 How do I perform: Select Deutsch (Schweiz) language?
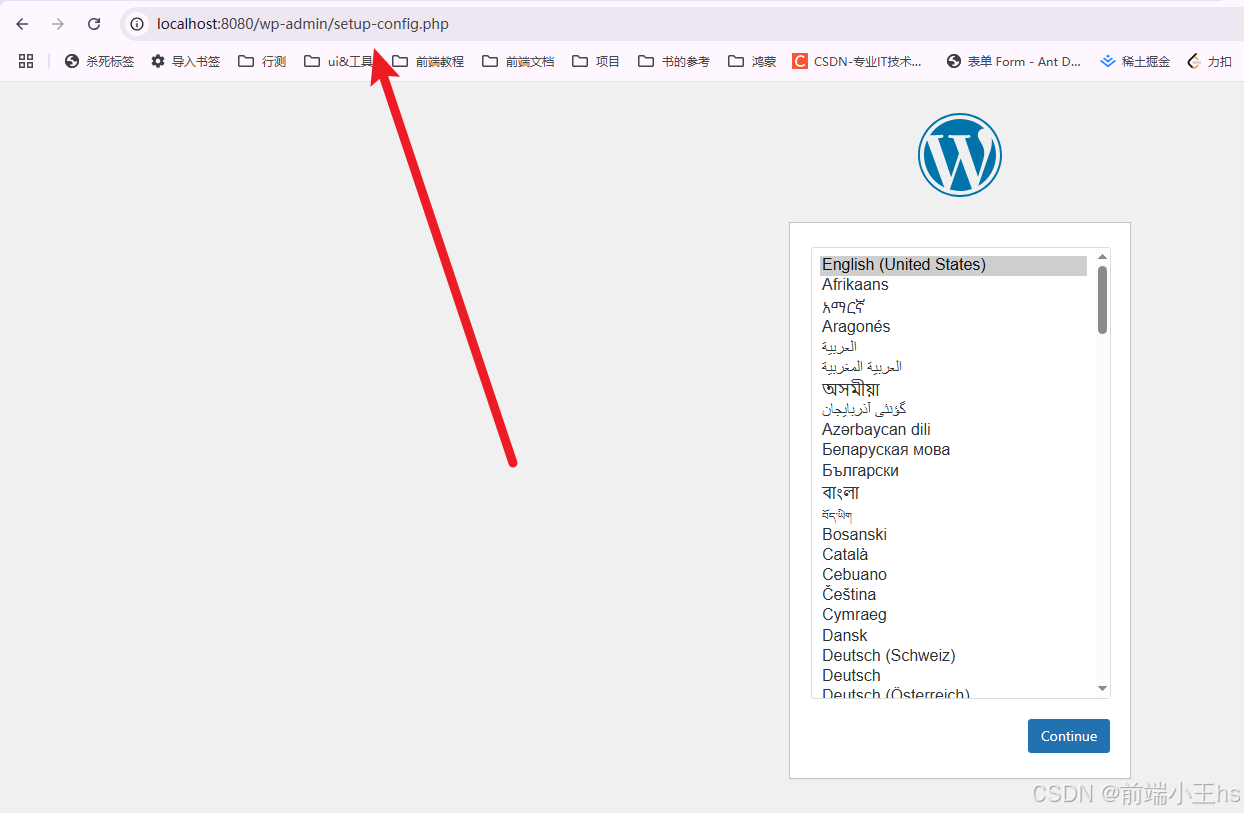pyautogui.click(x=953, y=656)
